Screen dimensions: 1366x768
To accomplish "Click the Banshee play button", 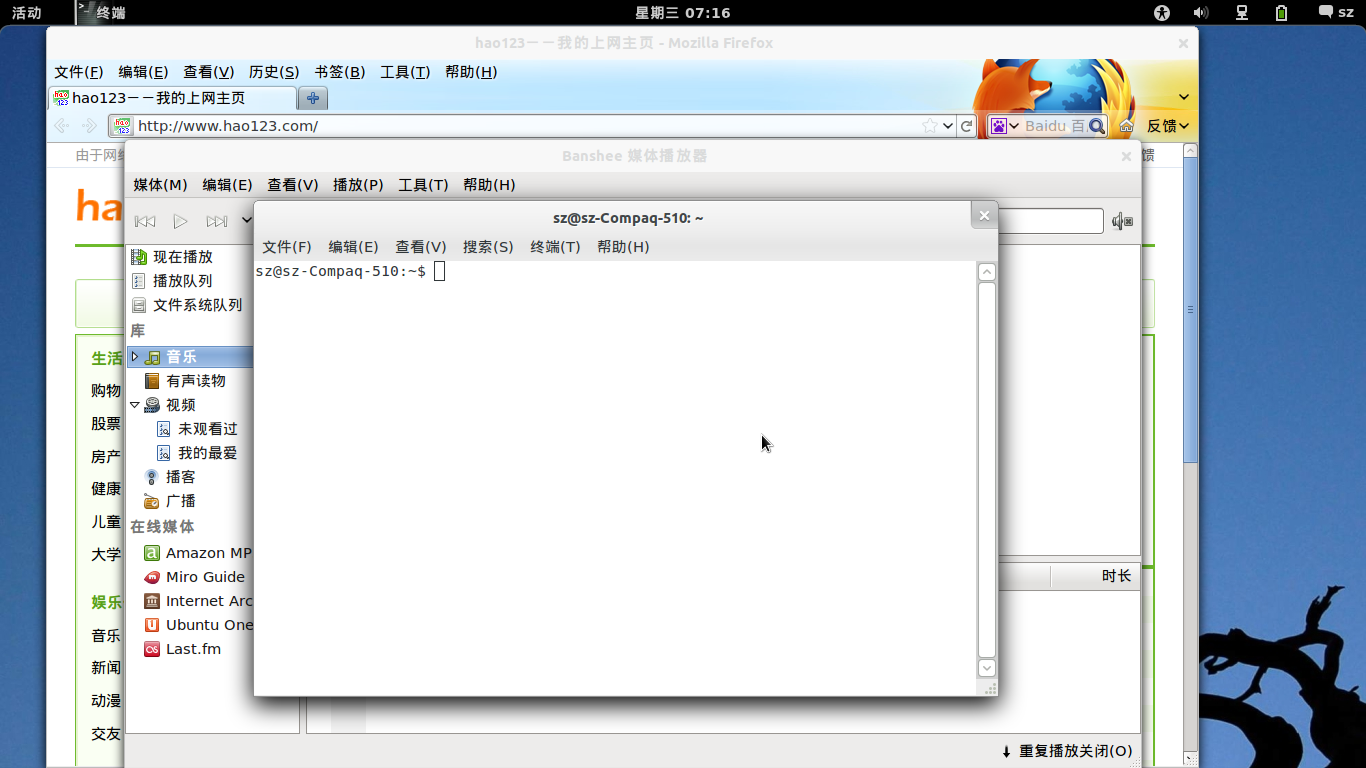I will pos(180,221).
